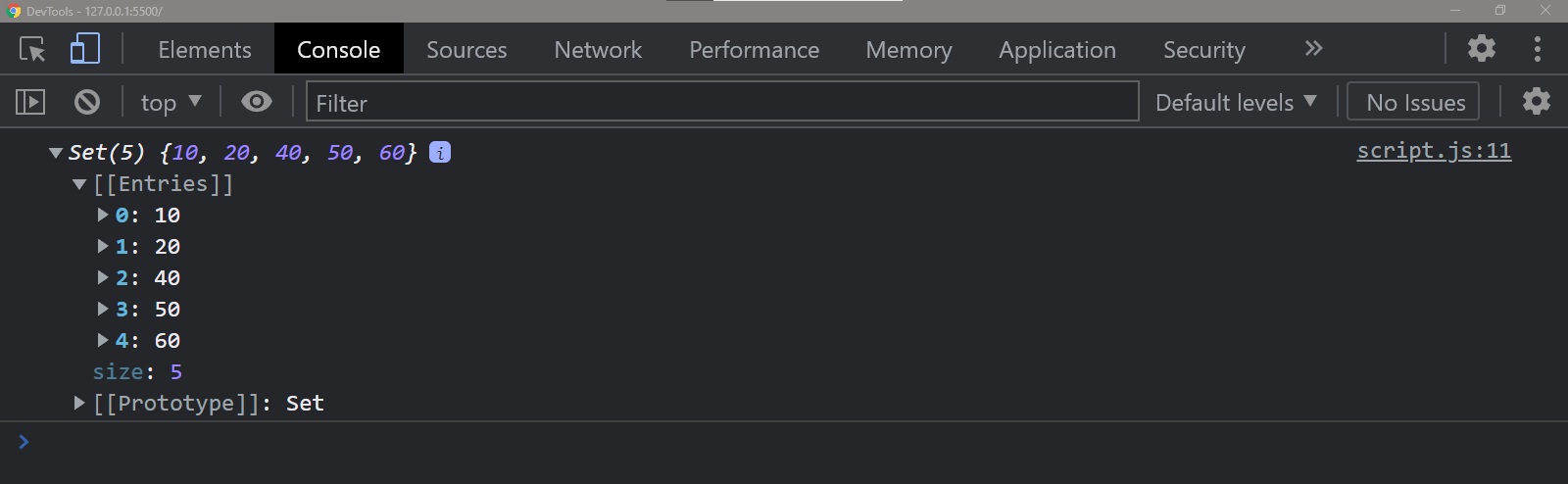Open the script.js:11 source link

(x=1433, y=151)
